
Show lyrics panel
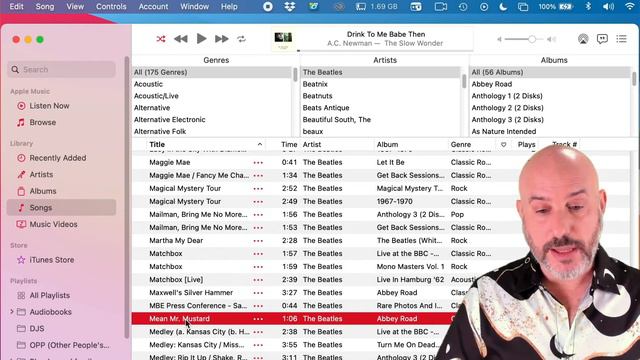click(602, 39)
